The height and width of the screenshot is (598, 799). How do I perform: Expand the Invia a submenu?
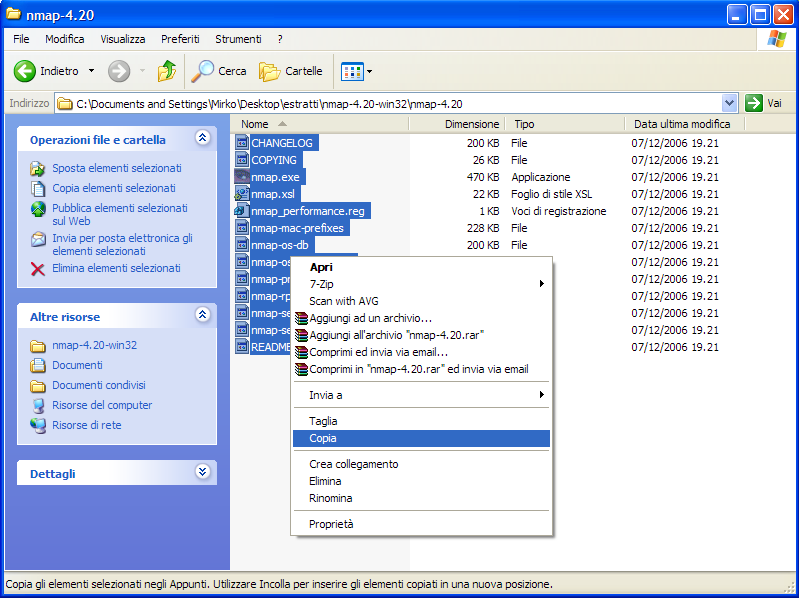coord(542,395)
